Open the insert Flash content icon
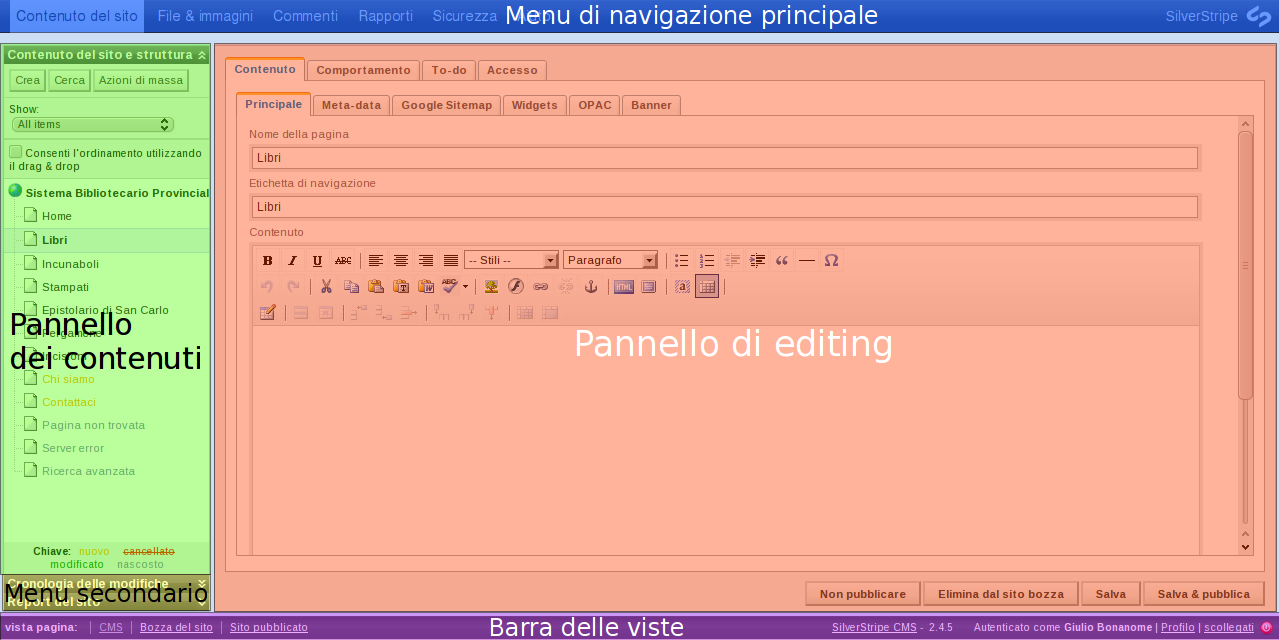Screen dimensions: 1279x640 [516, 286]
